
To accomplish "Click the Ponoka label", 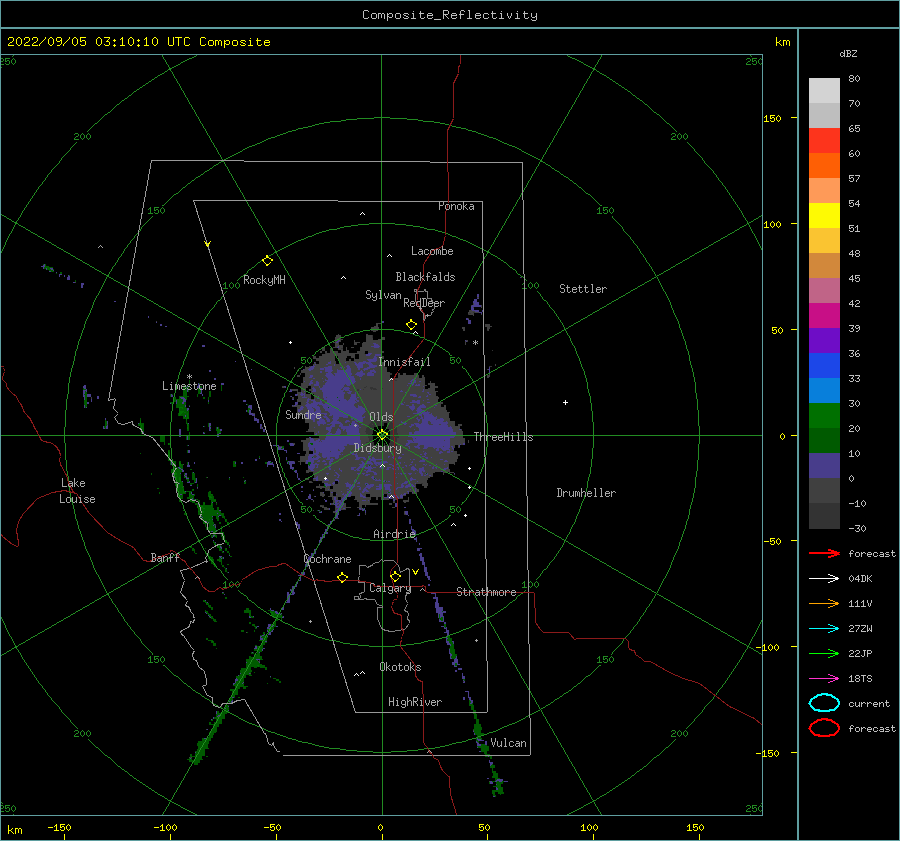I will point(456,206).
